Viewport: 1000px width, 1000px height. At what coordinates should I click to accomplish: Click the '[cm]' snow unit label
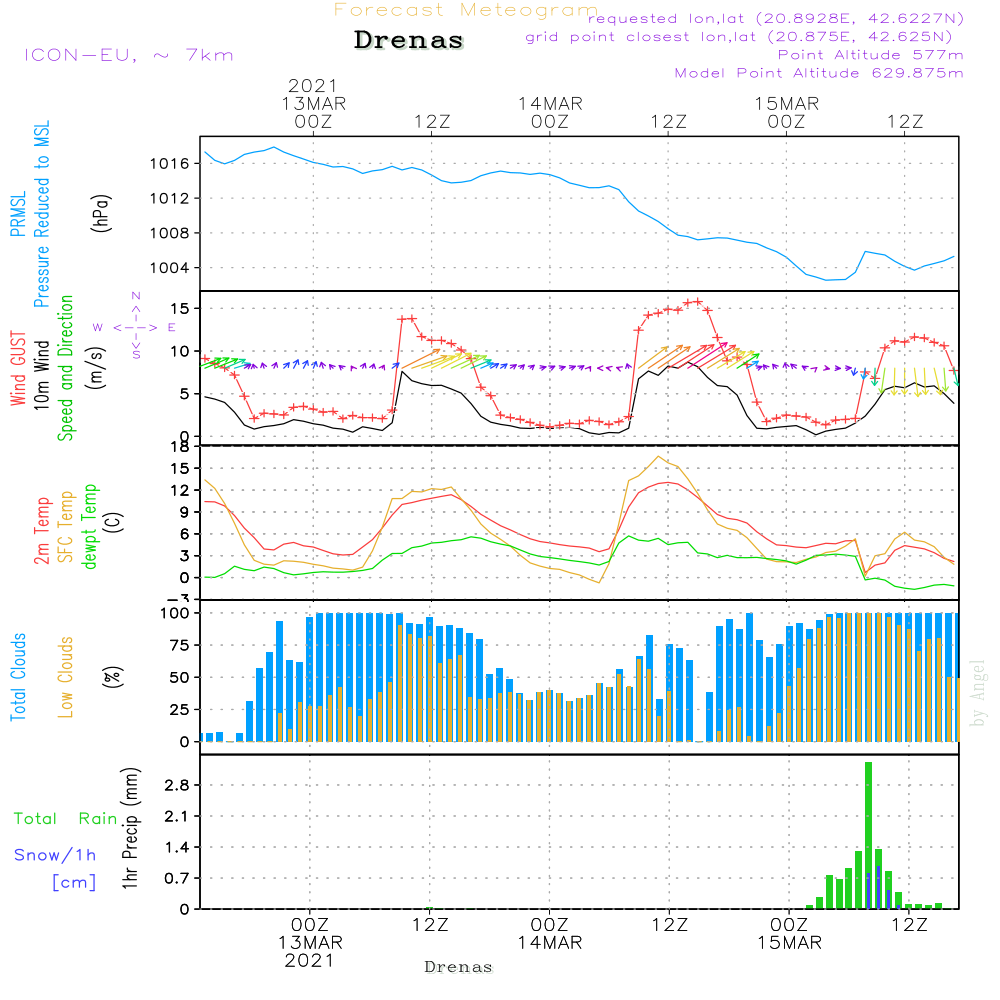tap(74, 883)
